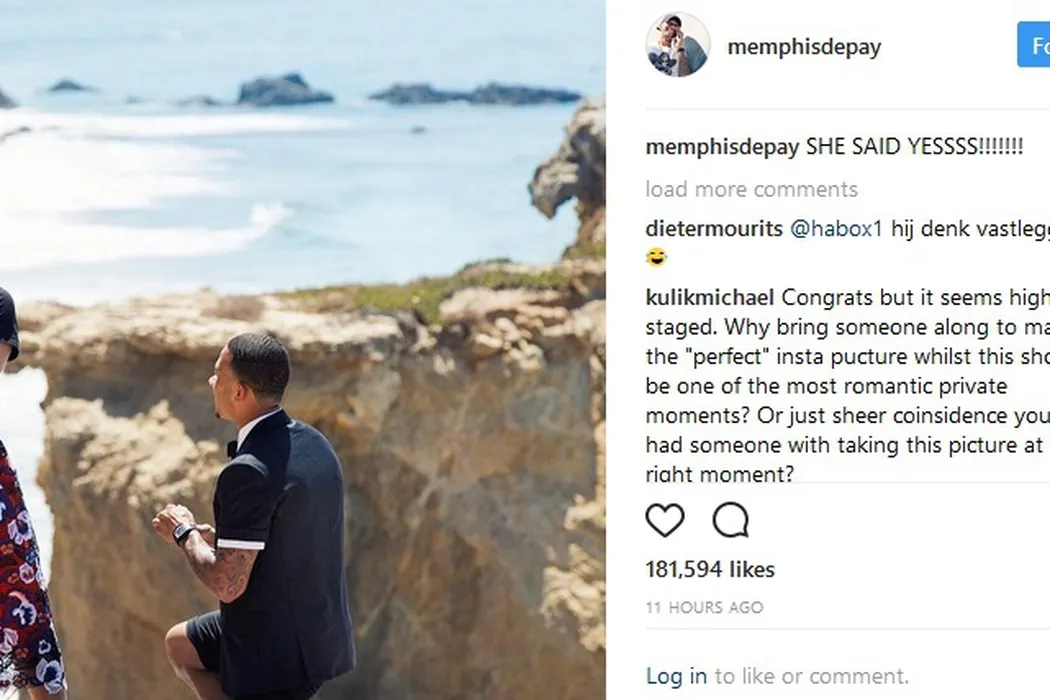
Task: Click the laughing emoji in dietermourits' comment
Action: coord(657,258)
